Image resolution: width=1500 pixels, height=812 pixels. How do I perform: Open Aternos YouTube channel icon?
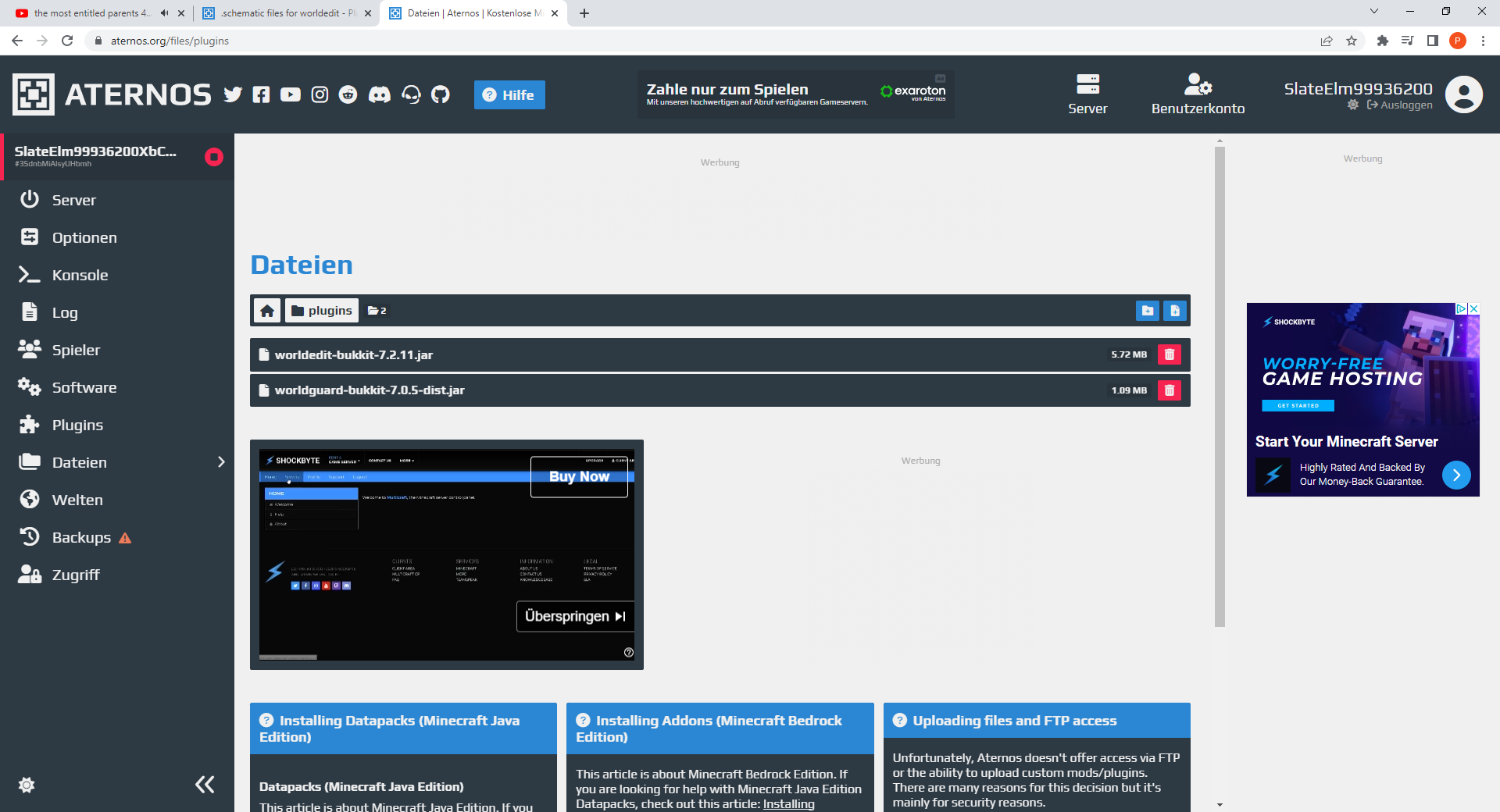291,94
